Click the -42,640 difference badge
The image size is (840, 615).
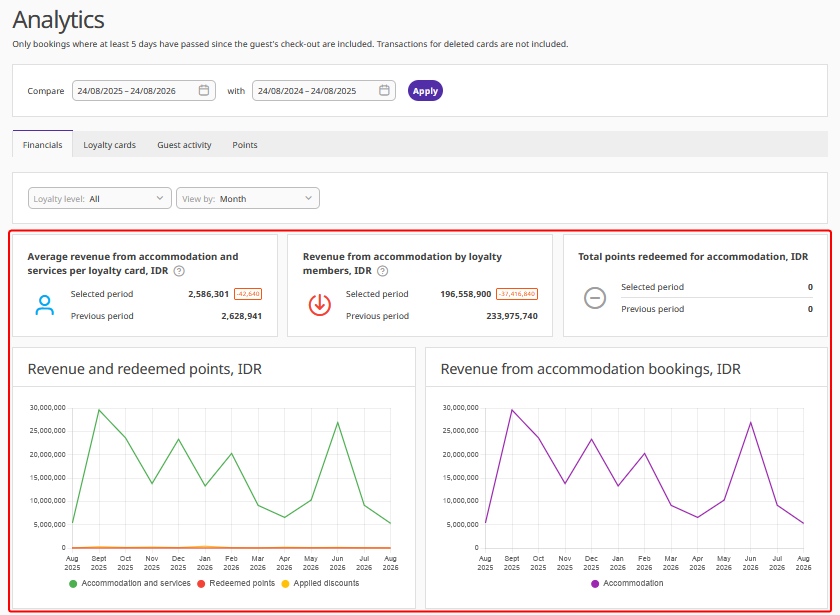click(248, 294)
